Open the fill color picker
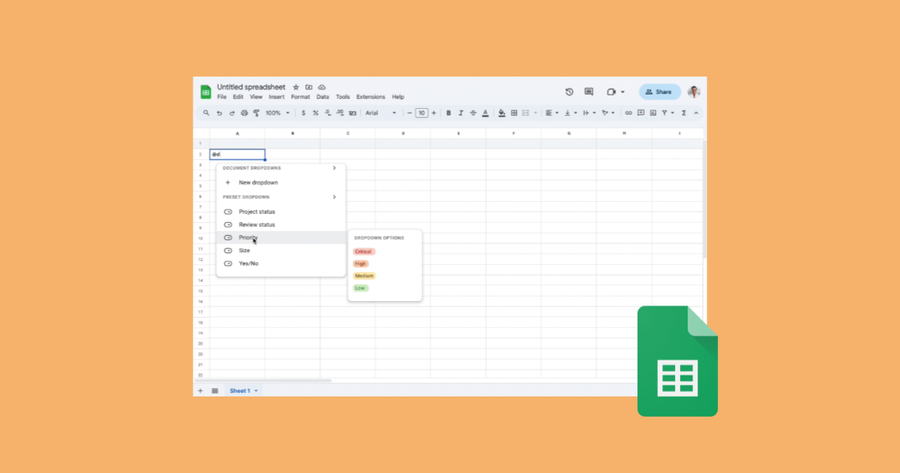The height and width of the screenshot is (473, 900). pyautogui.click(x=502, y=113)
